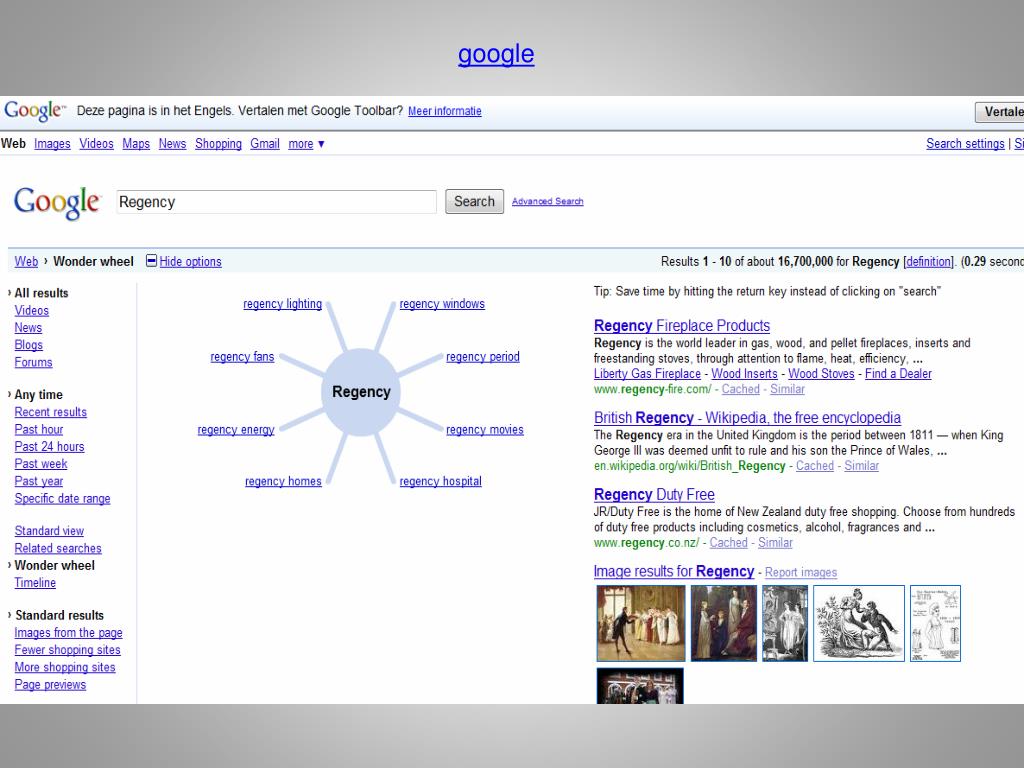This screenshot has height=768, width=1024.
Task: Click the Google logo beside the search box
Action: point(57,202)
